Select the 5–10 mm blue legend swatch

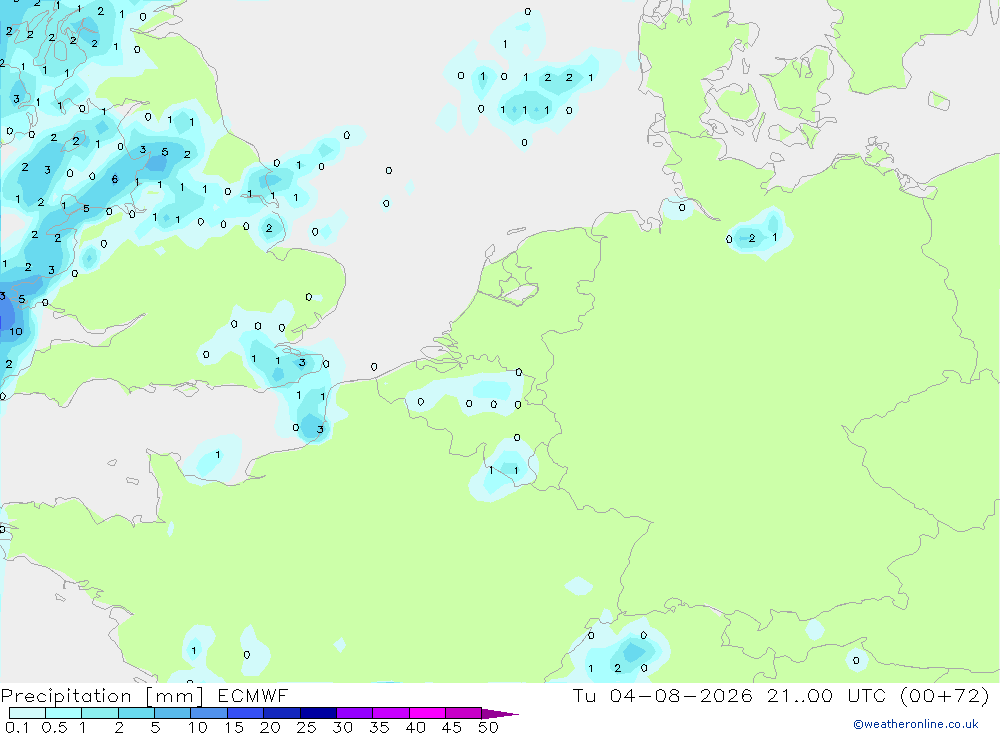coord(173,713)
